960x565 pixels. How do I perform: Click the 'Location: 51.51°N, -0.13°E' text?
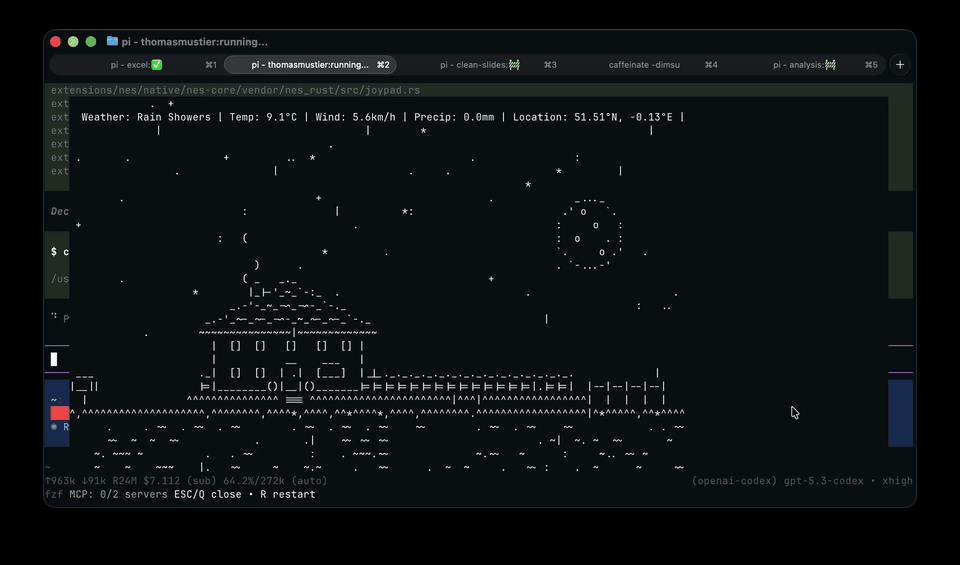592,117
